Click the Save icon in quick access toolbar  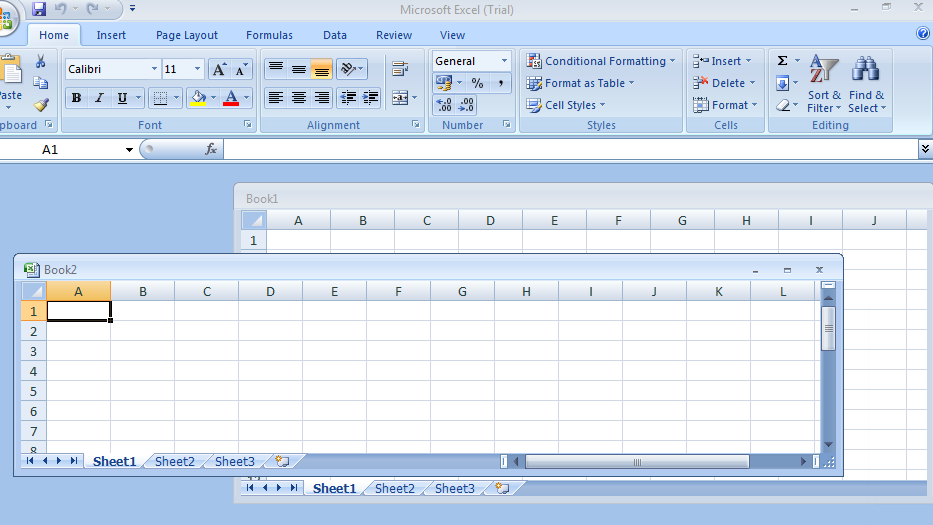[39, 9]
